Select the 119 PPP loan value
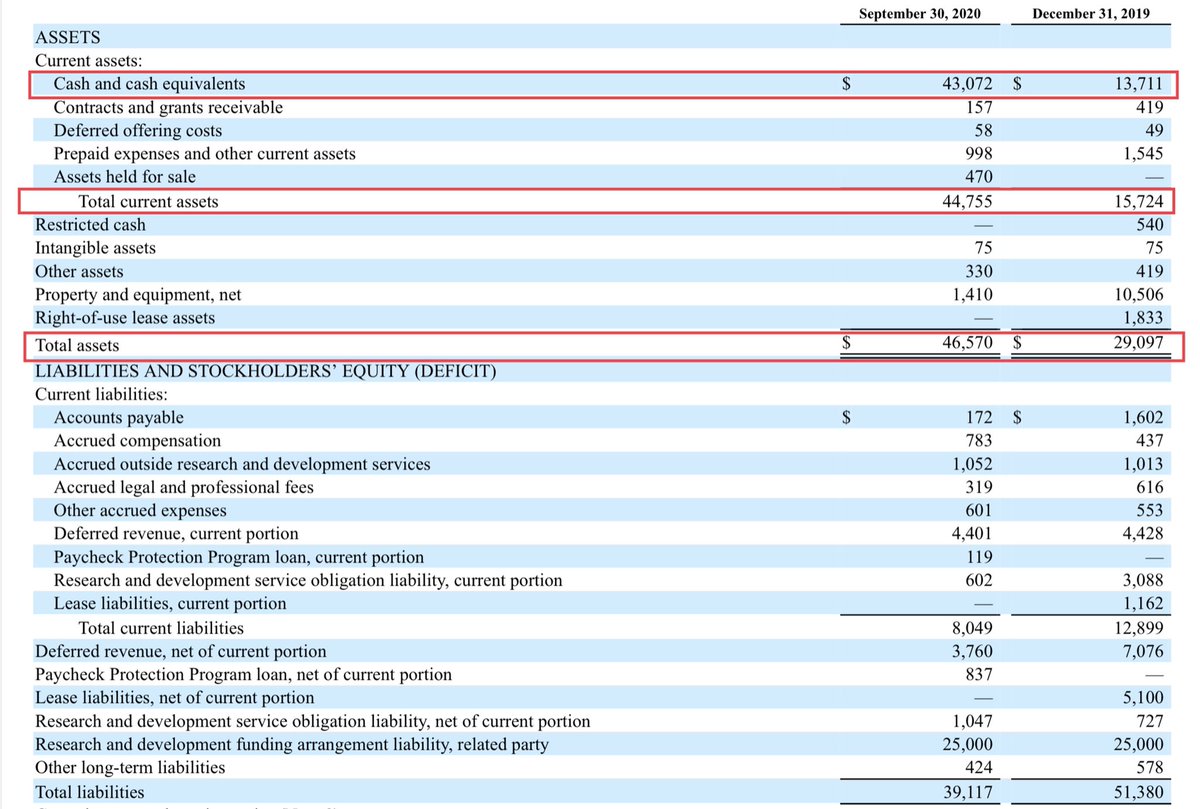Viewport: 1200px width, 809px height. point(977,557)
